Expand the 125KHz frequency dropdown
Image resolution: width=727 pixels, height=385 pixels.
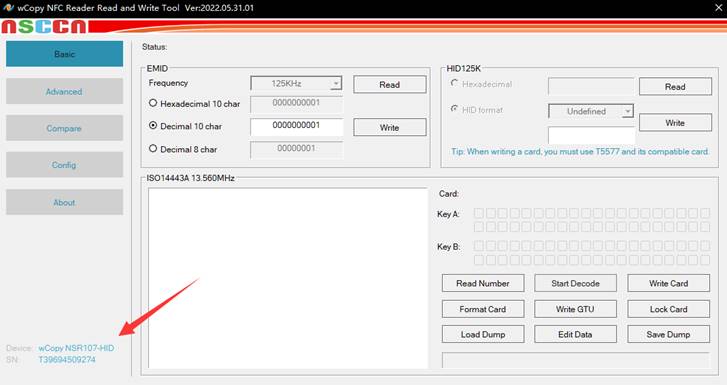click(x=336, y=83)
